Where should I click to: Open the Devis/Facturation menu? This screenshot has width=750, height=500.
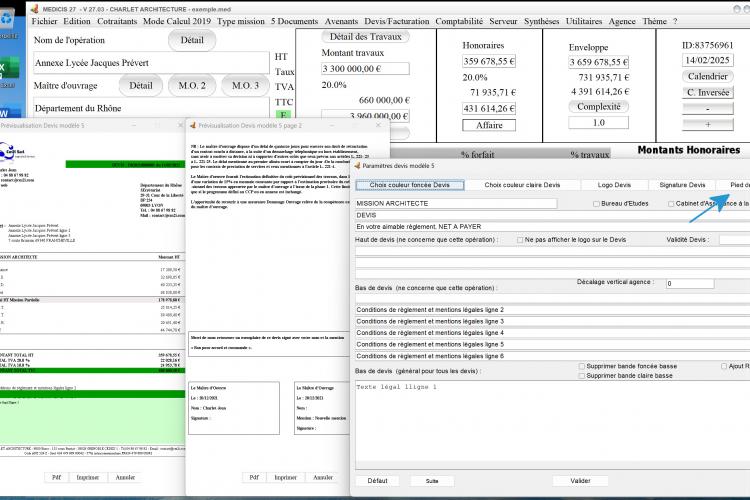[397, 21]
